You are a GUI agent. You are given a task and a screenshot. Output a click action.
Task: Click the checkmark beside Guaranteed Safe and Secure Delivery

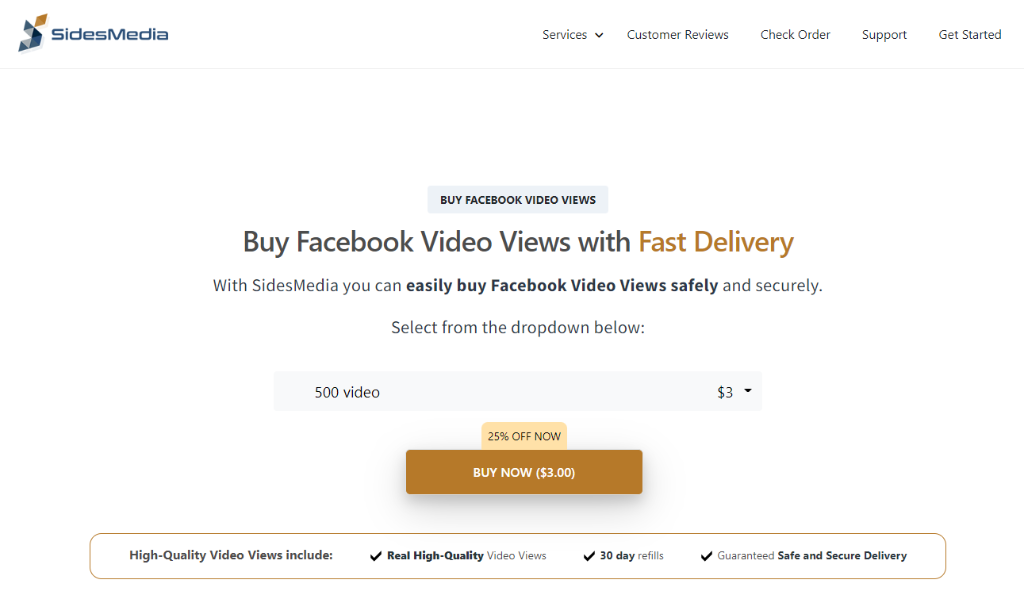pos(707,556)
